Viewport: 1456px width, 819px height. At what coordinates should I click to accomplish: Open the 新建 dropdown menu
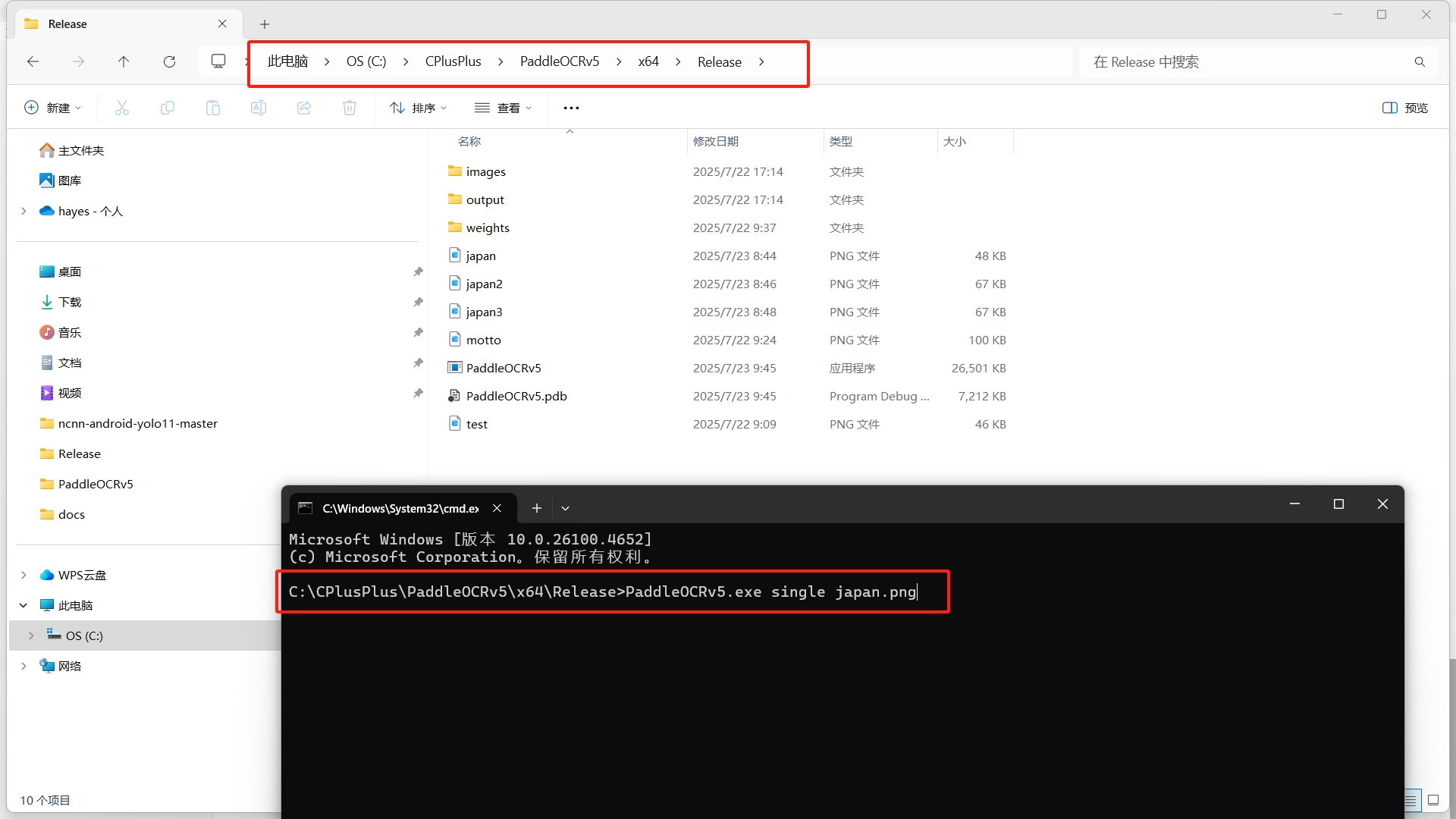point(52,108)
